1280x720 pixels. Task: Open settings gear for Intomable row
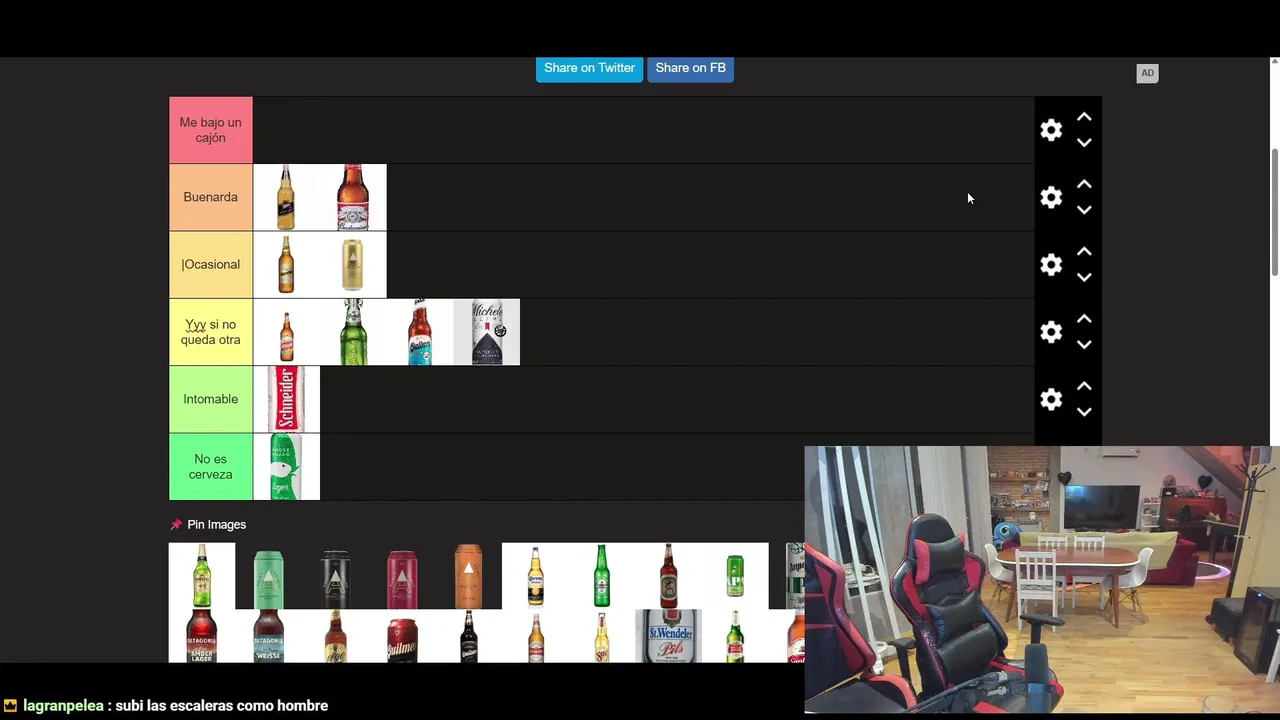coord(1051,399)
